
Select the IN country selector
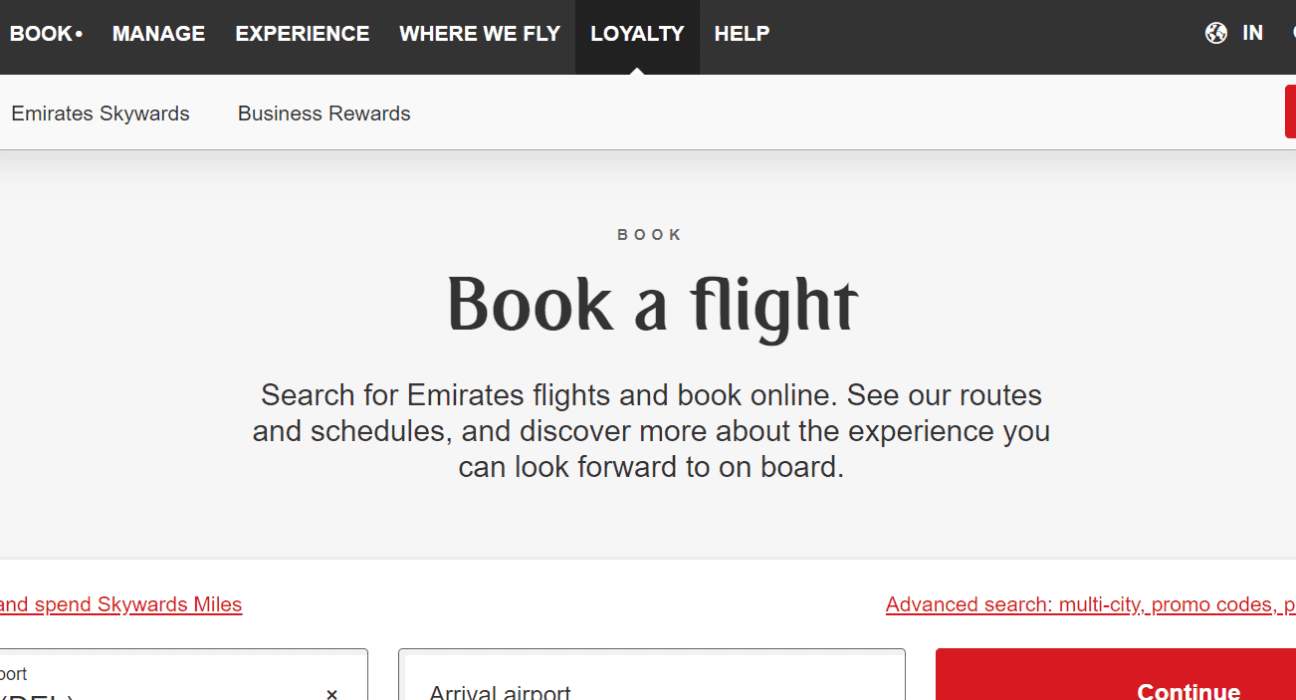pos(1252,33)
